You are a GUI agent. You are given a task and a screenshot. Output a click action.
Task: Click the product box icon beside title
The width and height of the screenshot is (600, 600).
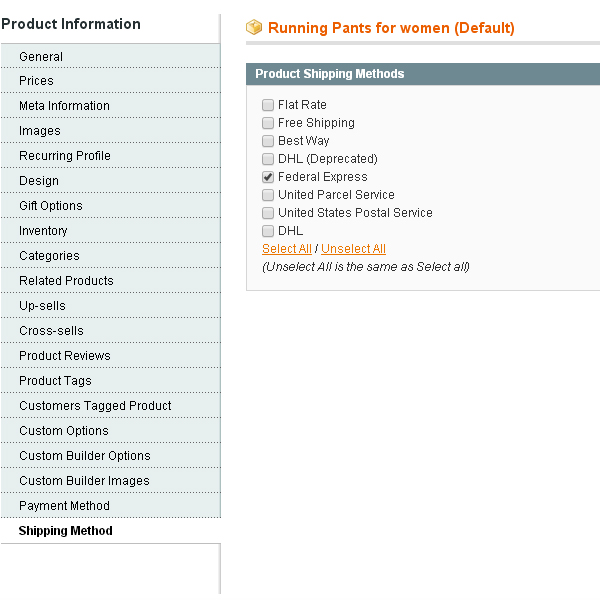(x=254, y=28)
